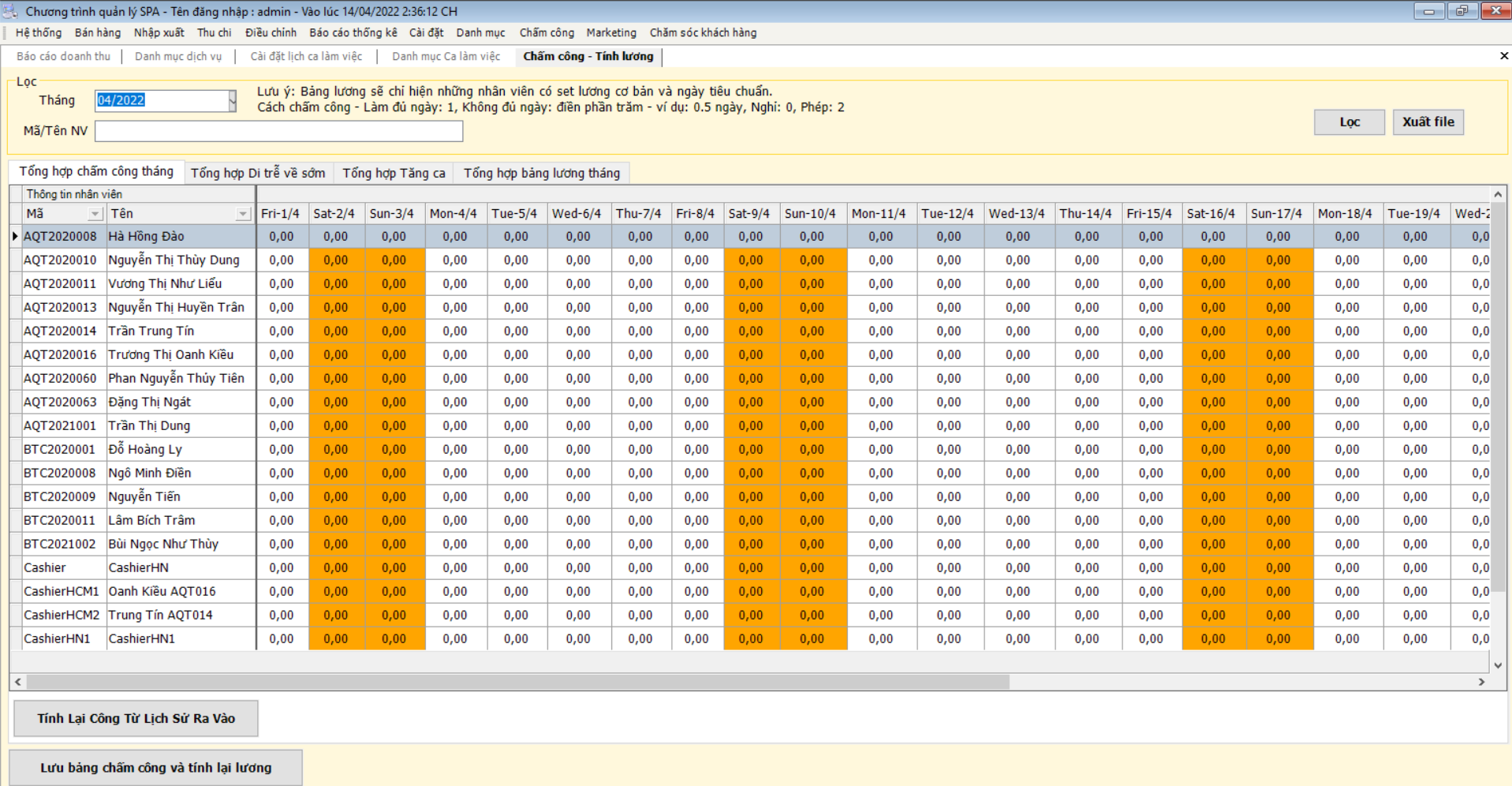Switch to the Tổng hợp Di trễ về sớm tab
The height and width of the screenshot is (786, 1512).
click(x=258, y=173)
